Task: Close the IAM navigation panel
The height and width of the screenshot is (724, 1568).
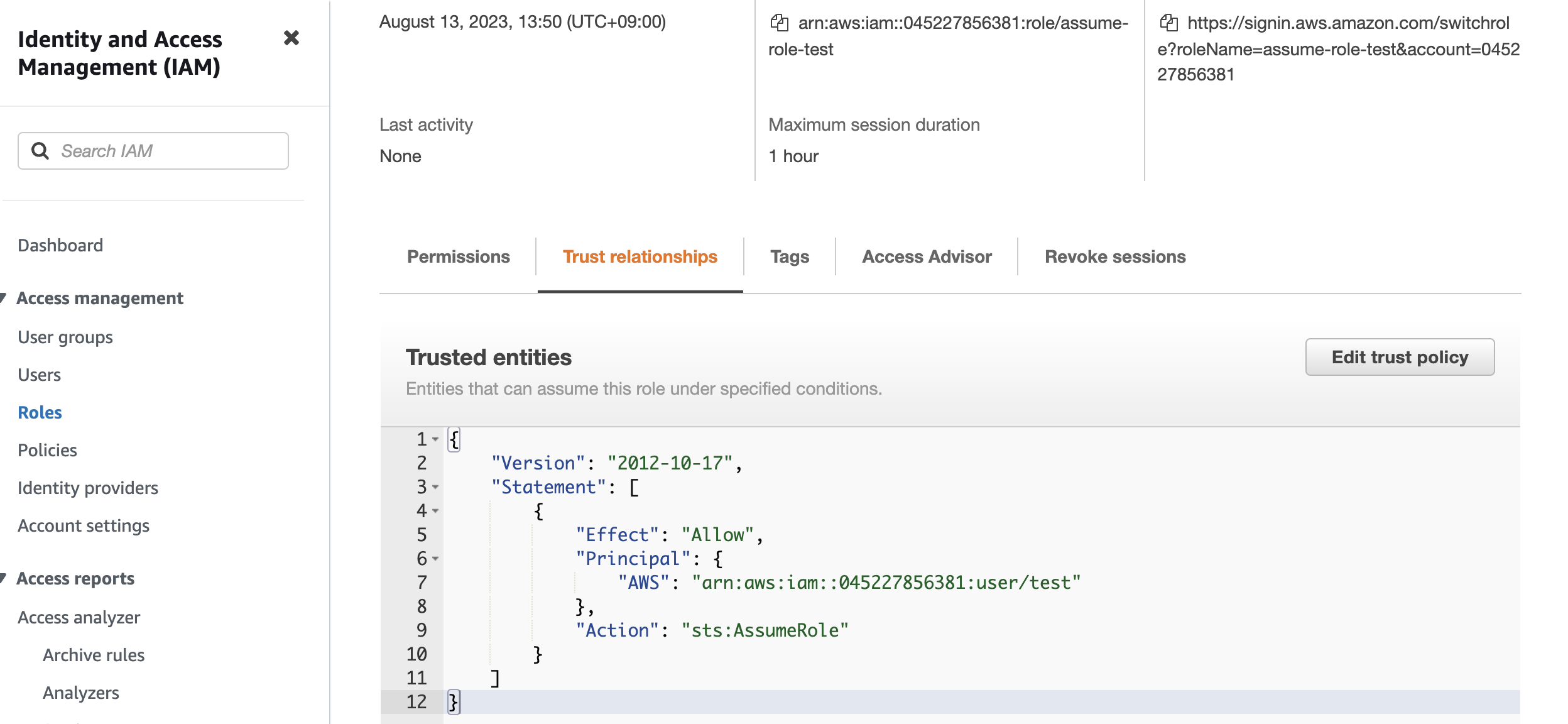Action: (291, 38)
